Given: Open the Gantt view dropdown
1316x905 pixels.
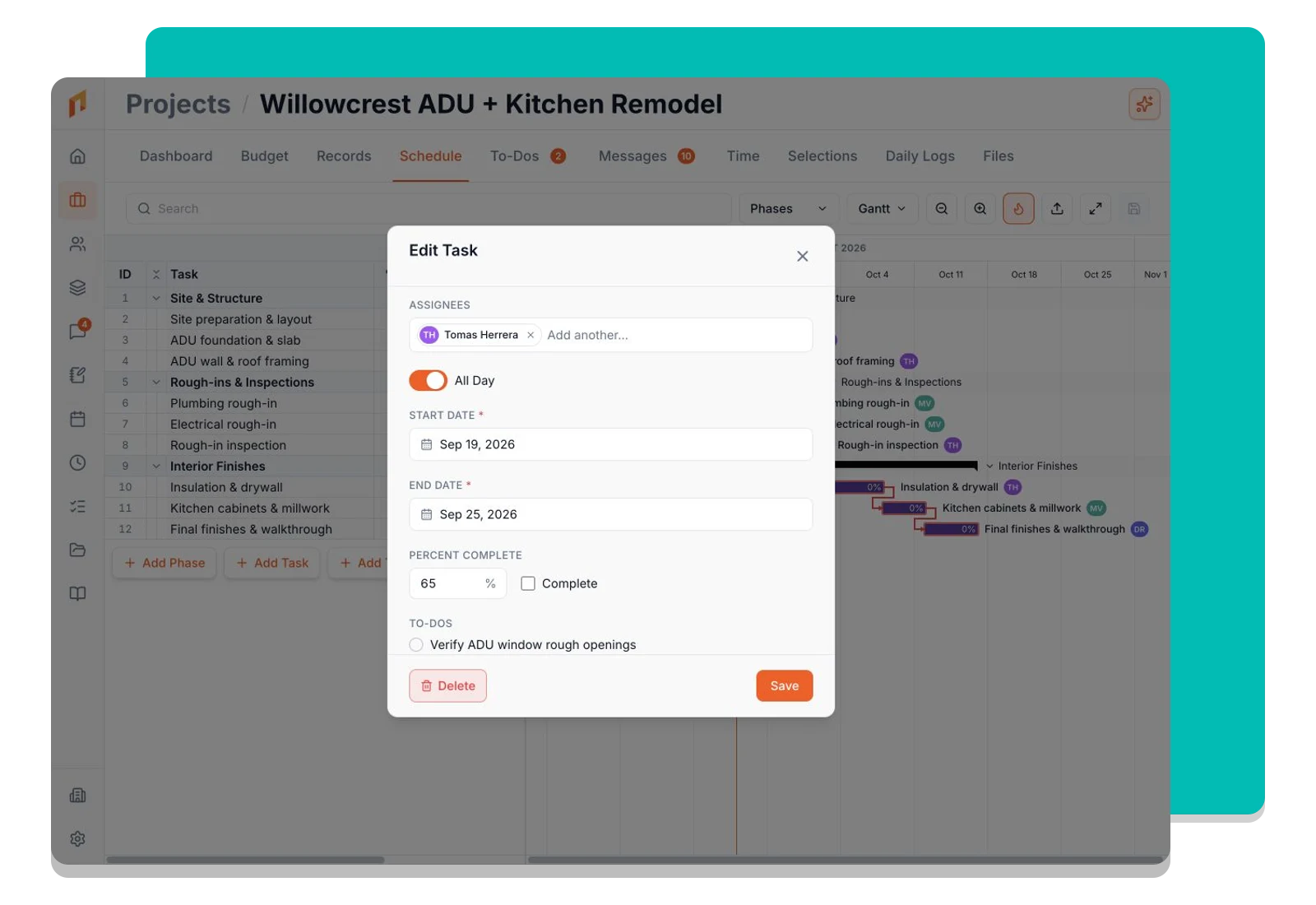Looking at the screenshot, I should tap(882, 209).
